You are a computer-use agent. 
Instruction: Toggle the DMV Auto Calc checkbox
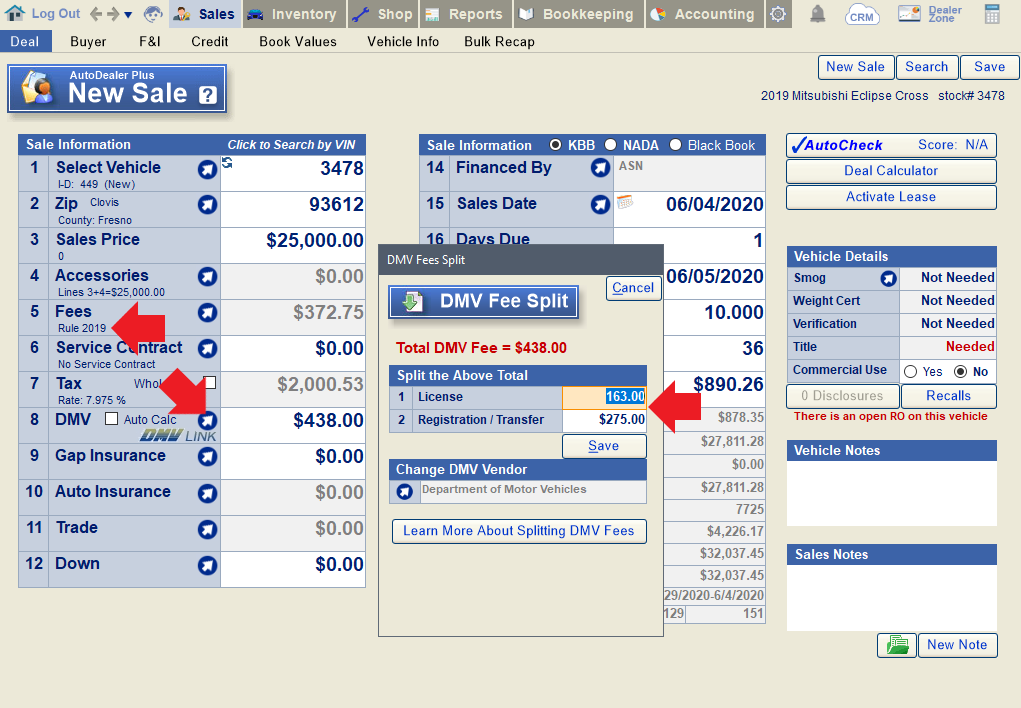(x=111, y=419)
